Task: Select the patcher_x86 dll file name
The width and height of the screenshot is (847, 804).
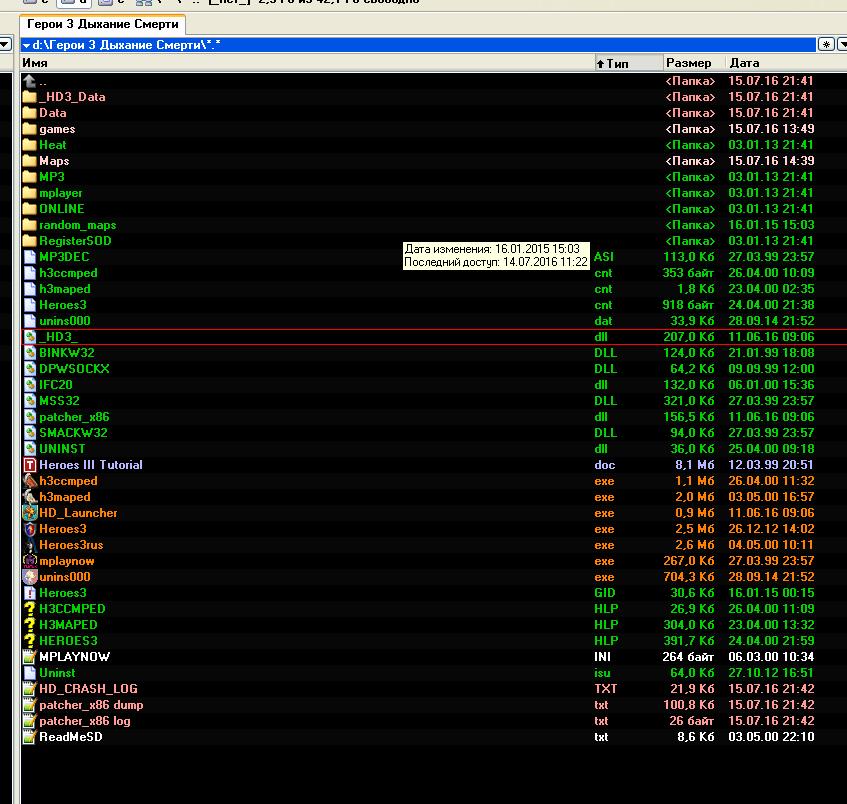Action: pos(74,417)
